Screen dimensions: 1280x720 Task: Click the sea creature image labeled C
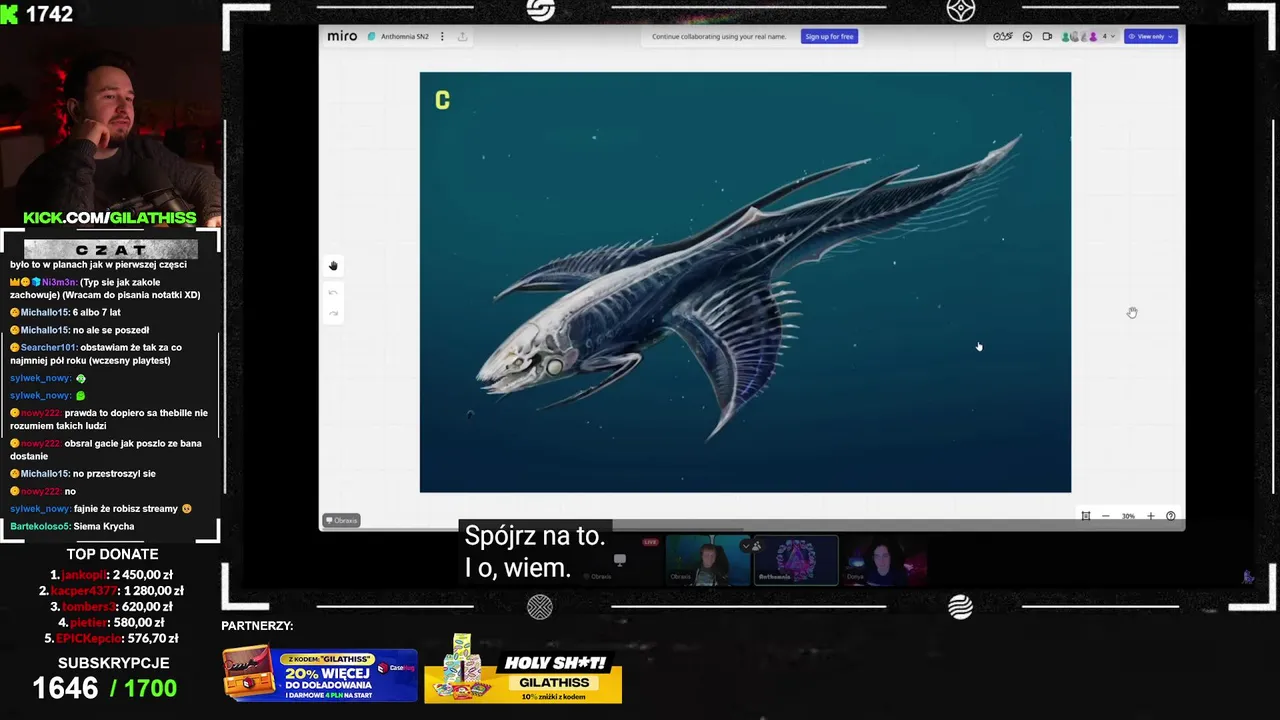[745, 282]
